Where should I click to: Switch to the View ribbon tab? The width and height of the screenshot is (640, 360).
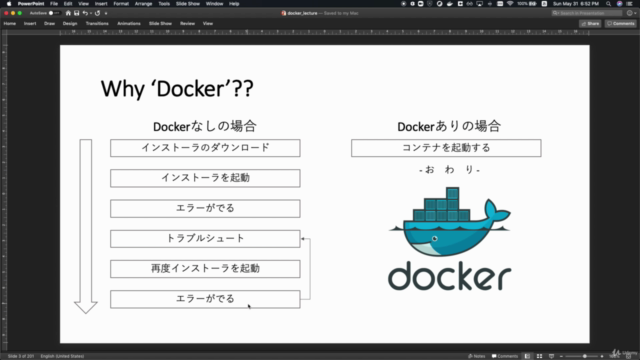click(x=208, y=24)
